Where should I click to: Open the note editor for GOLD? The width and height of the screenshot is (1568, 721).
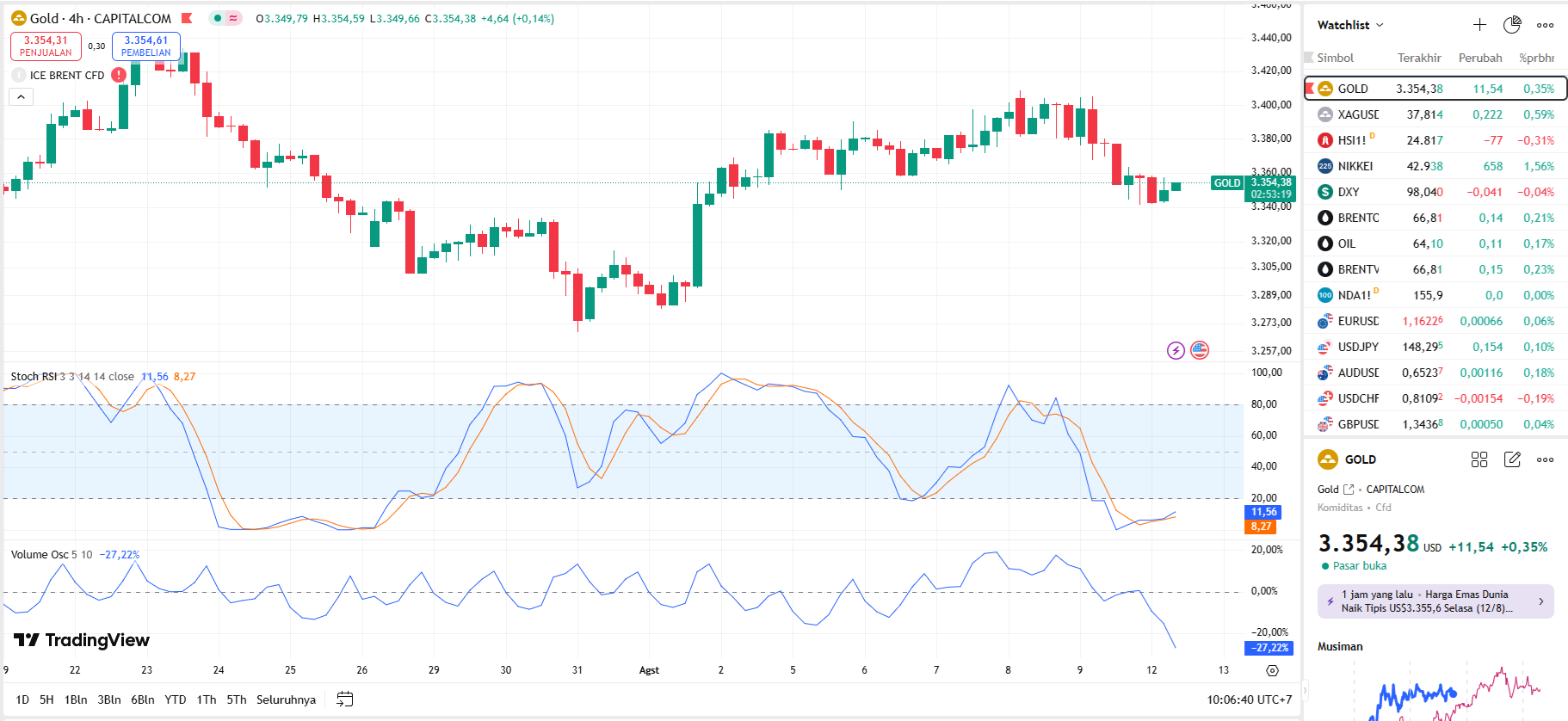click(1512, 459)
